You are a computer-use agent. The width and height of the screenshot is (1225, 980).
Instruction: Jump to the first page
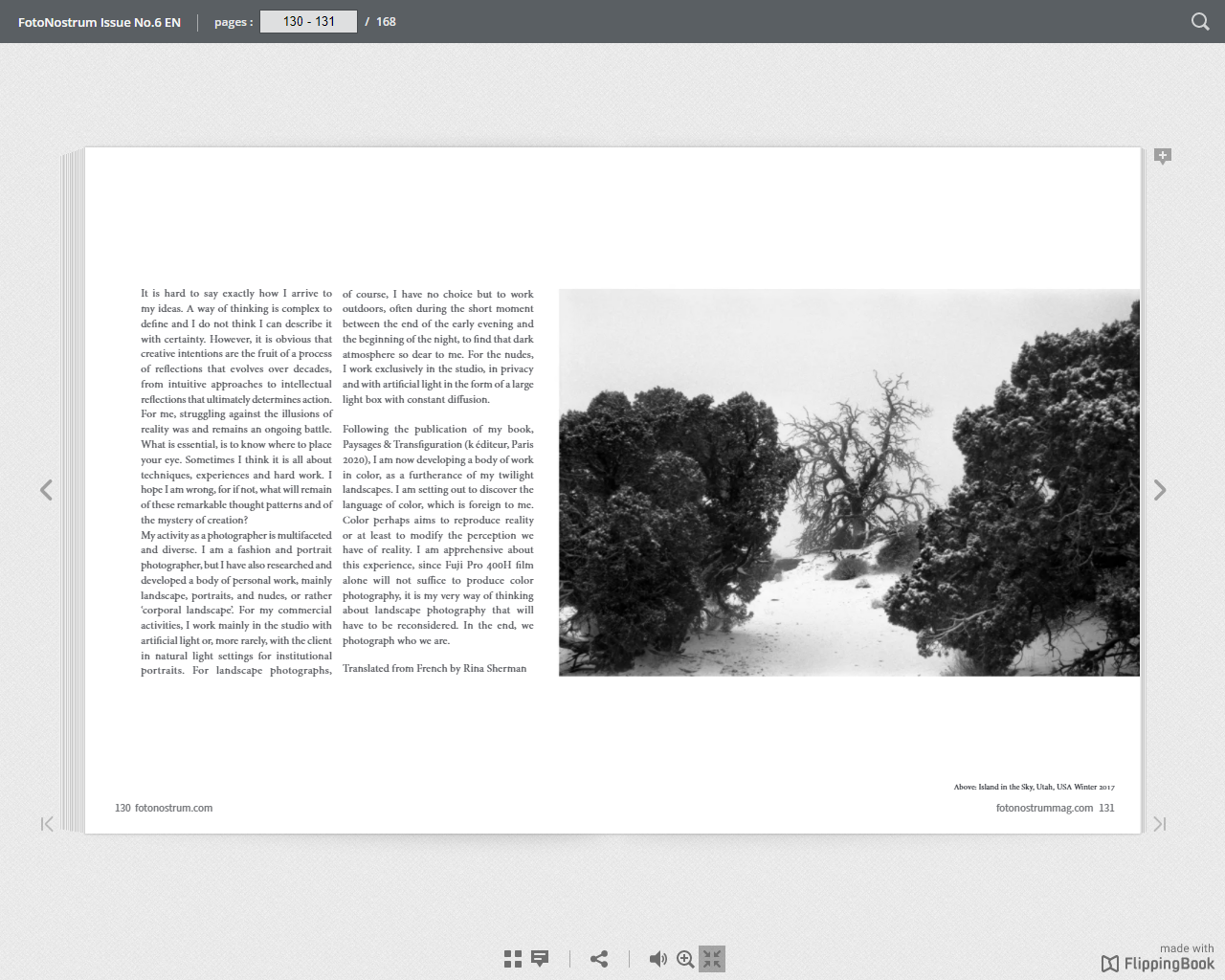[x=47, y=824]
